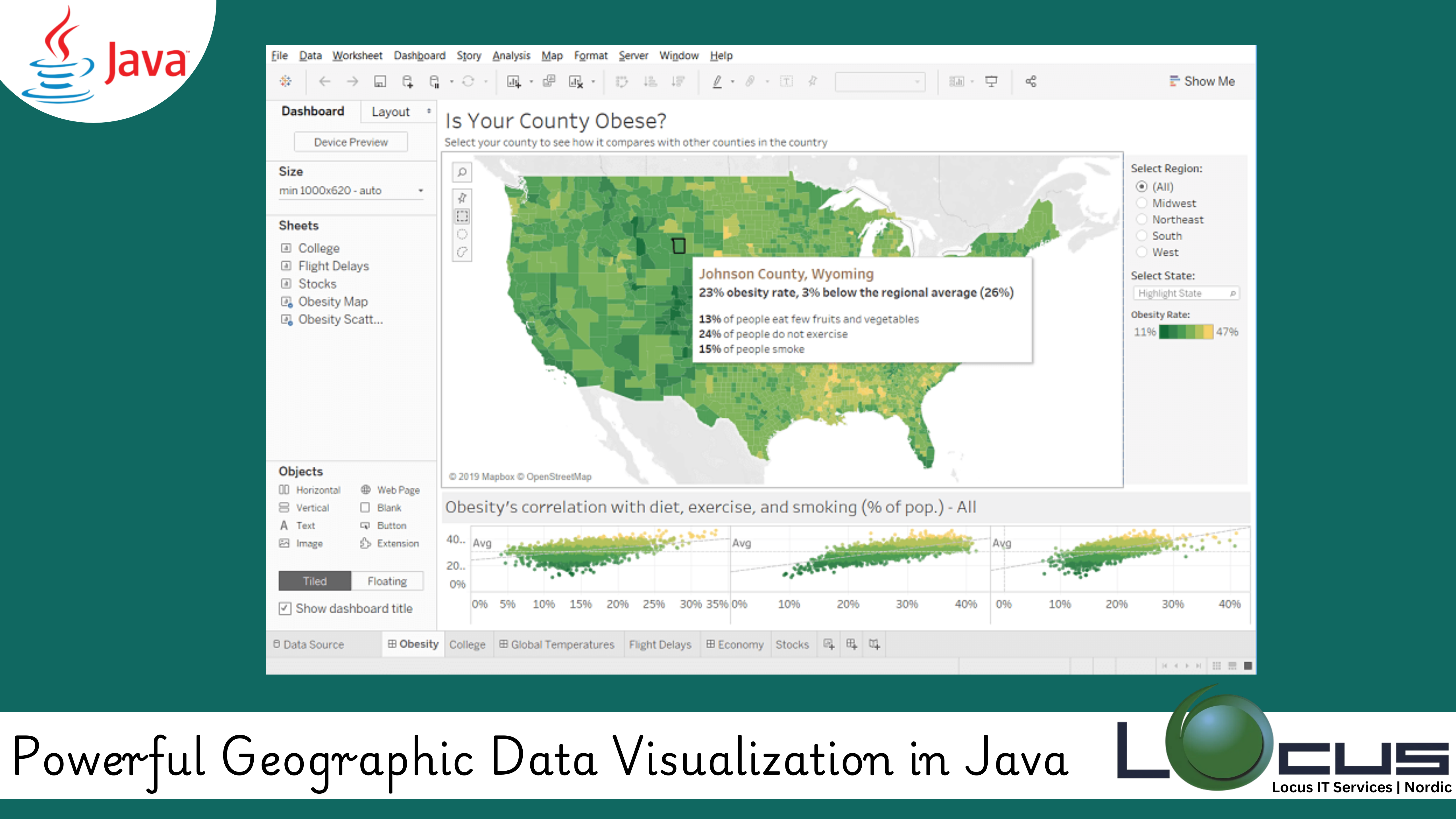Click the Highlight State search field

[x=1186, y=293]
